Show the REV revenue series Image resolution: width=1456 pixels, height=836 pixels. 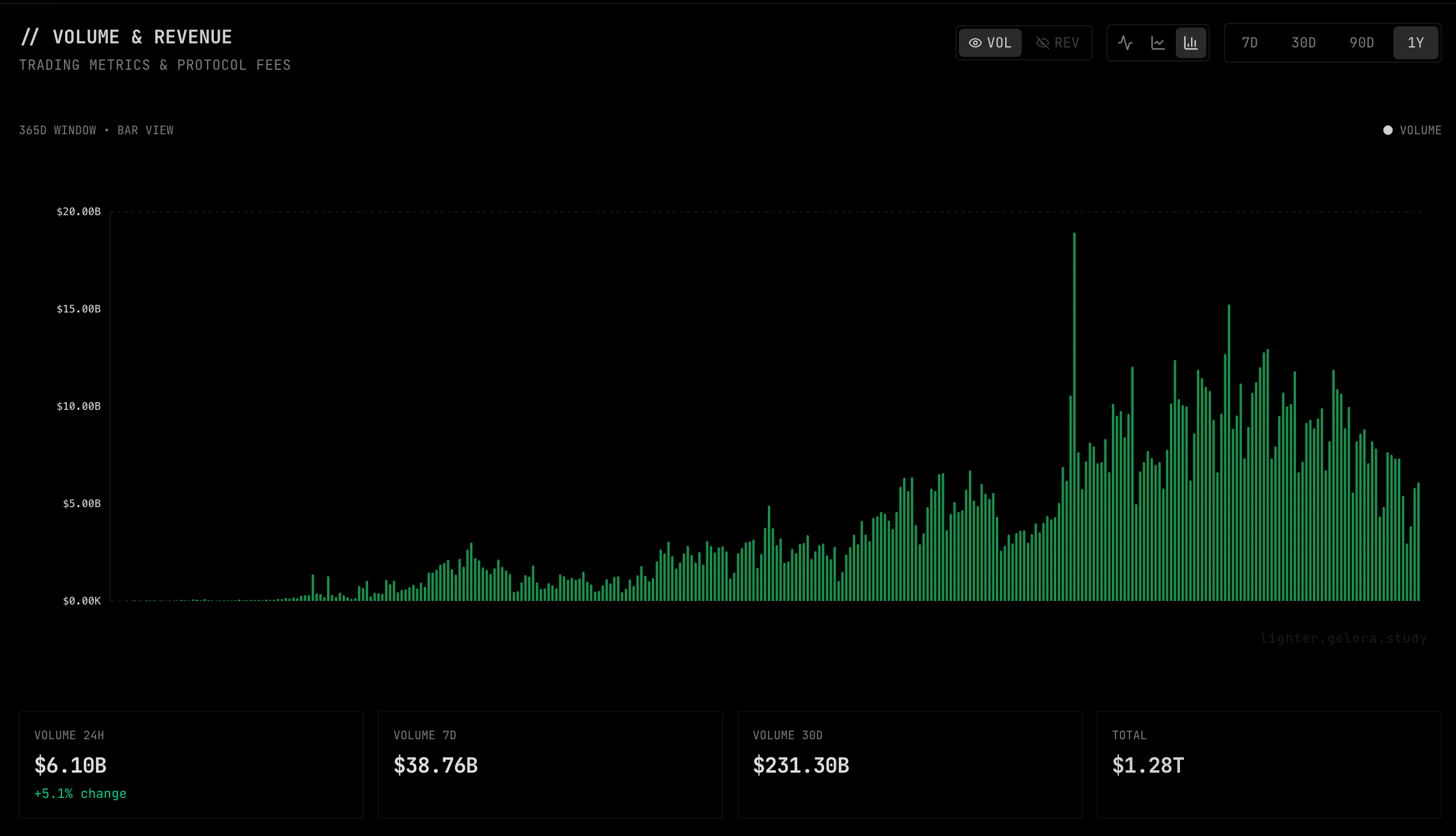[1057, 43]
